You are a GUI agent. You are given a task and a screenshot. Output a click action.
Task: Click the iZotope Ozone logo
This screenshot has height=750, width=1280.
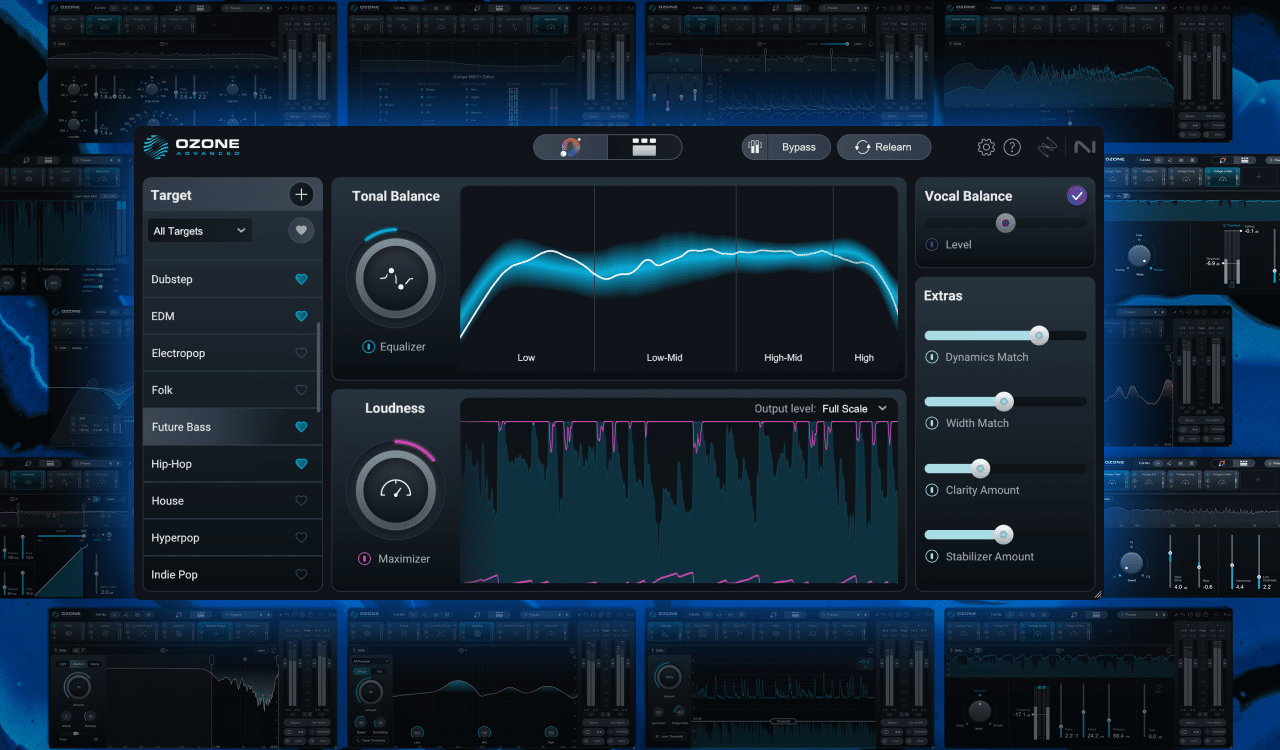(x=191, y=146)
